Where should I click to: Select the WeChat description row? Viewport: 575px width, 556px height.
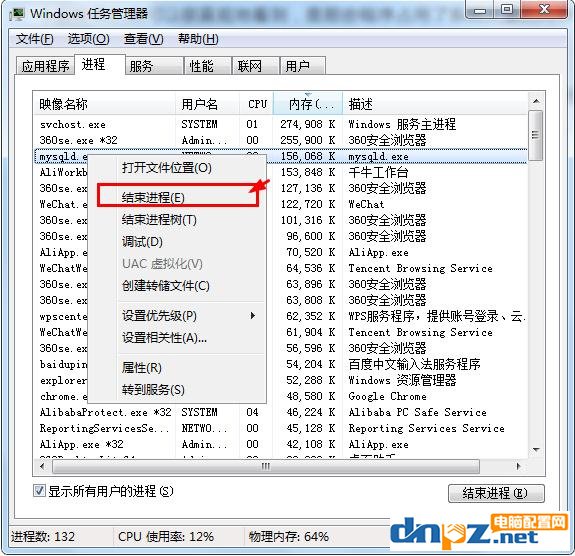[x=366, y=204]
